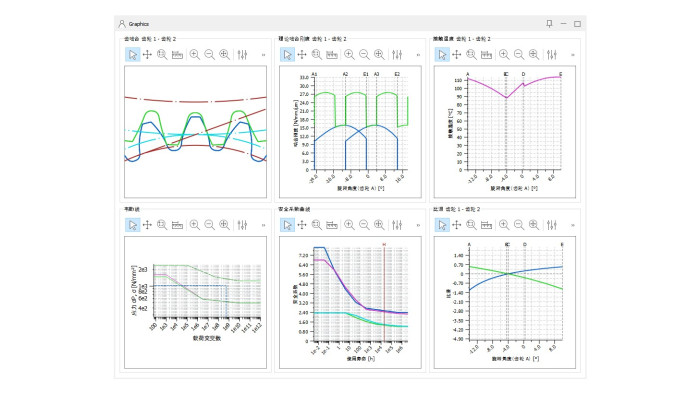Select measure ruler in the safety factor curve panel

coord(332,225)
